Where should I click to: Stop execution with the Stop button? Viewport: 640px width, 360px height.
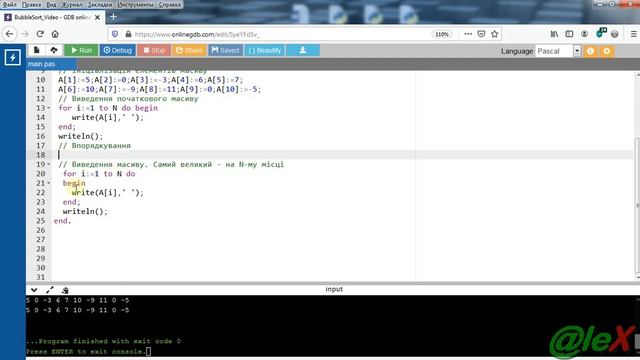pyautogui.click(x=154, y=50)
